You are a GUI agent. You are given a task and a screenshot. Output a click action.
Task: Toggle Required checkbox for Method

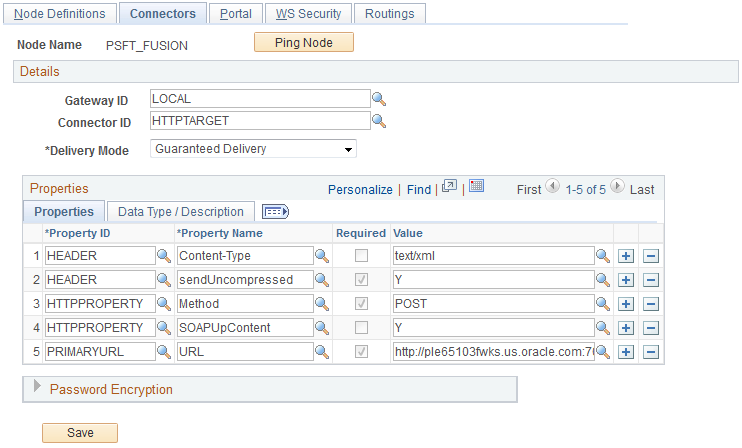tap(362, 304)
